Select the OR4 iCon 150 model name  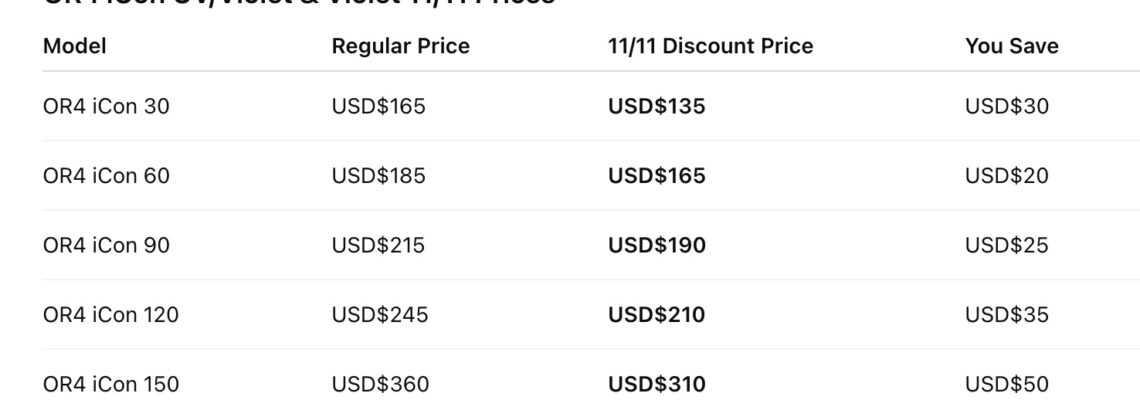point(111,384)
